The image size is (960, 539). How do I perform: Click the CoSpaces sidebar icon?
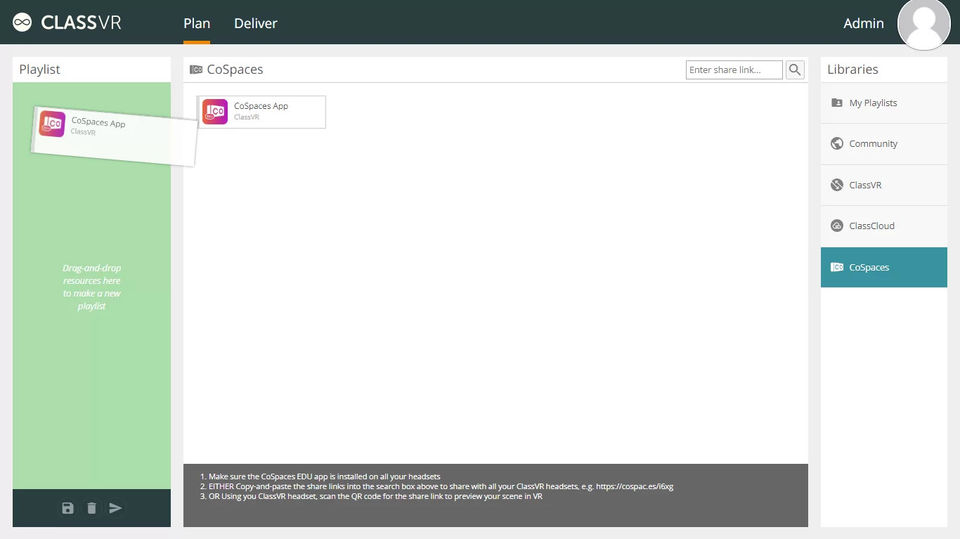836,267
